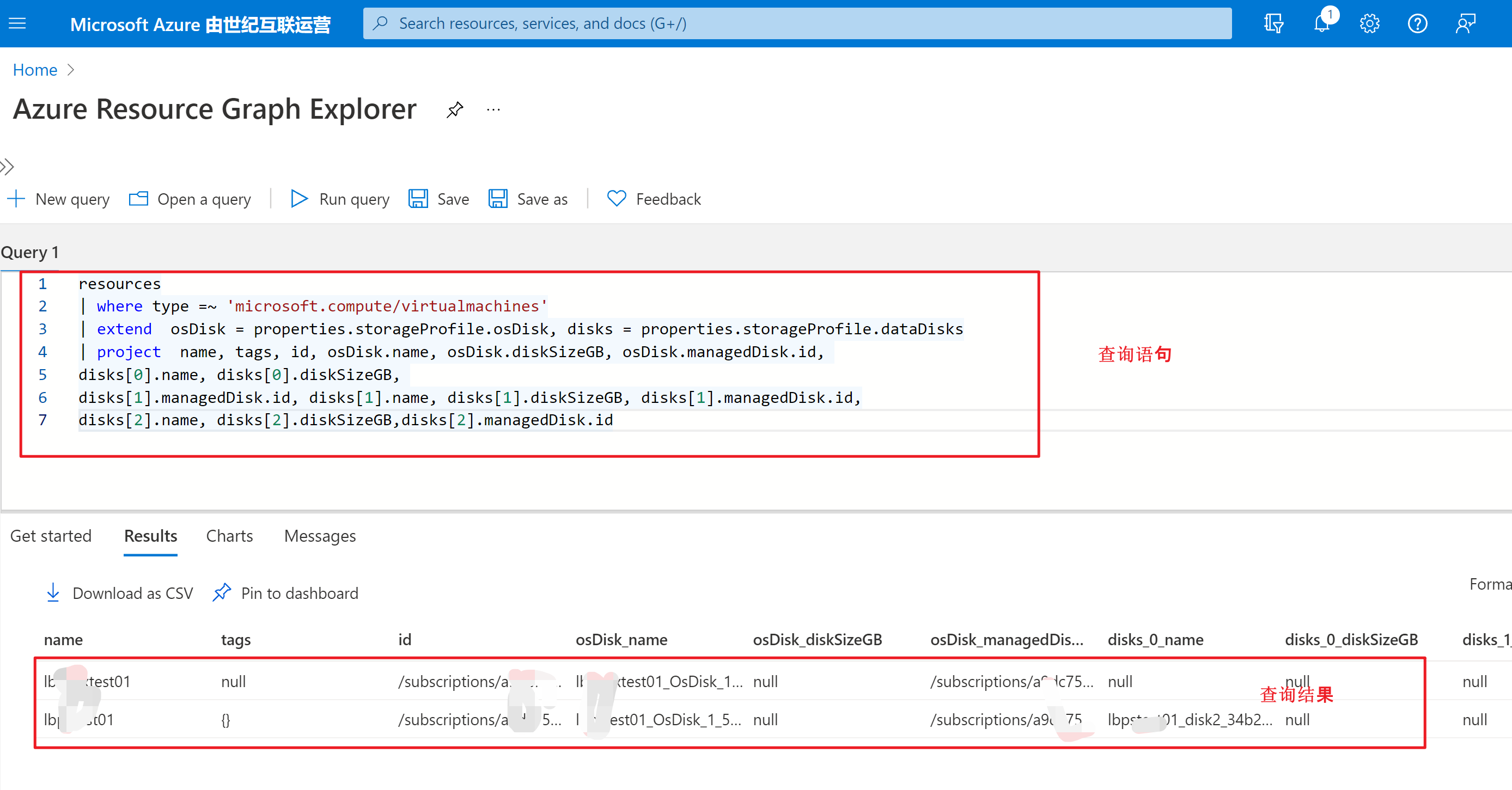This screenshot has height=790, width=1512.
Task: Open the directories and subscriptions filter icon
Action: [x=1273, y=23]
